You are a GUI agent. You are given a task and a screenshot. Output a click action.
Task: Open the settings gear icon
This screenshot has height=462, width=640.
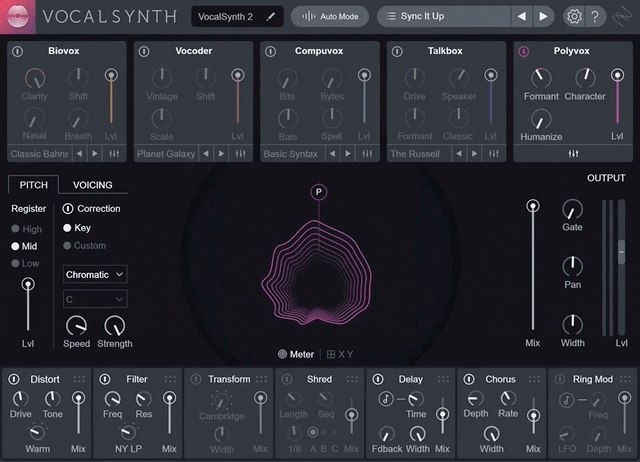tap(573, 17)
